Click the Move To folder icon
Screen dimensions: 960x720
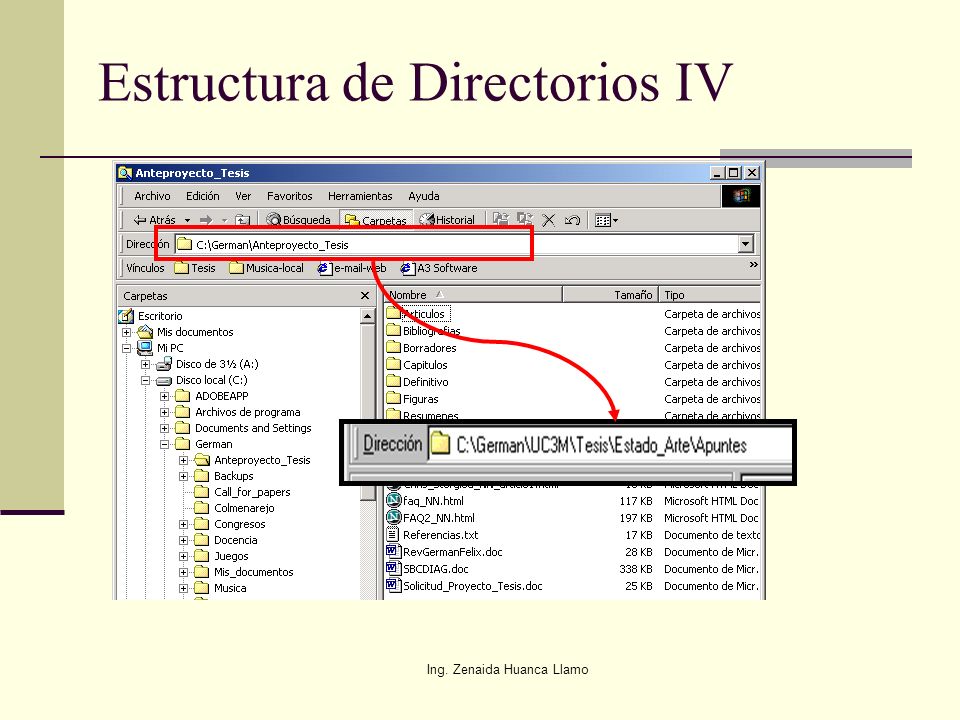point(501,219)
